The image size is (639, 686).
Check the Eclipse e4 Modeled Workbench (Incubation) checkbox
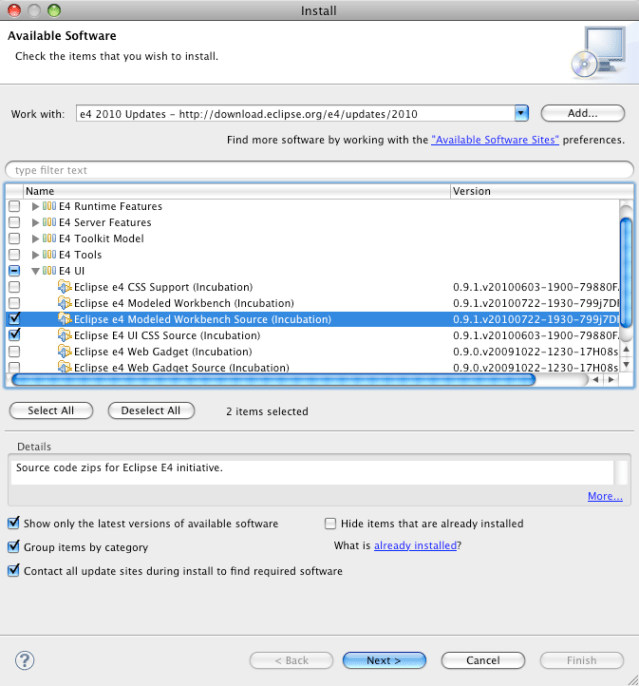click(x=14, y=303)
